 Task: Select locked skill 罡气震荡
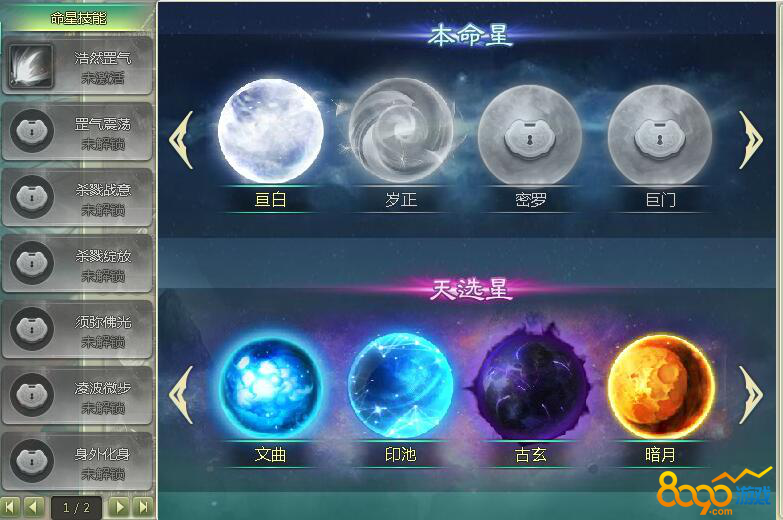(77, 132)
